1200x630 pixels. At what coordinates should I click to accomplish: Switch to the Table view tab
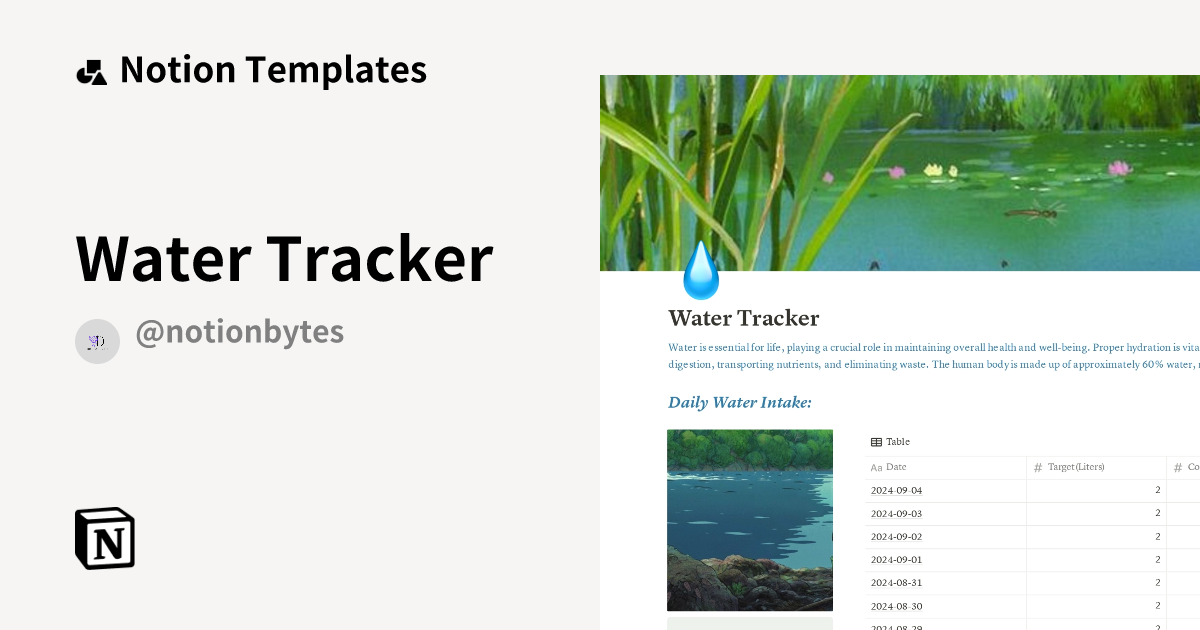890,441
